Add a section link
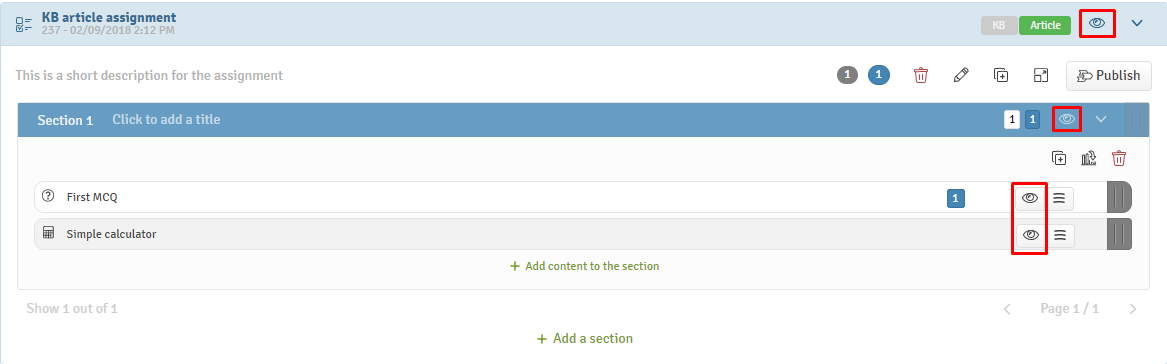Image resolution: width=1167 pixels, height=364 pixels. point(585,339)
